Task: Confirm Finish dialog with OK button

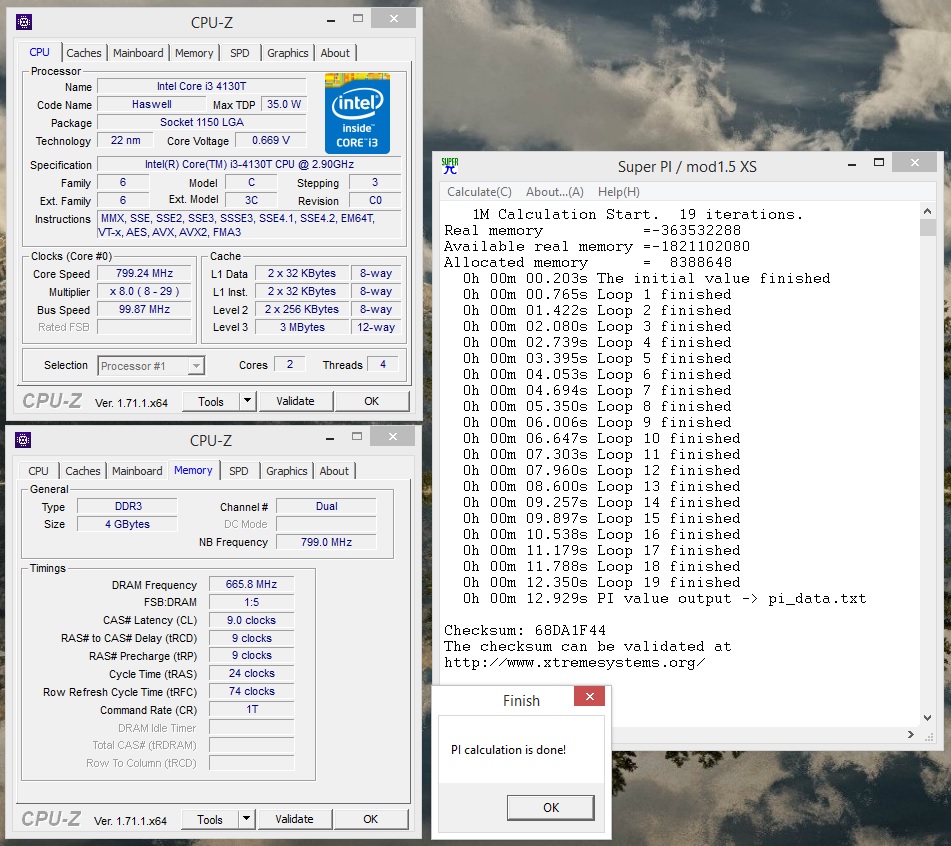Action: pyautogui.click(x=551, y=807)
